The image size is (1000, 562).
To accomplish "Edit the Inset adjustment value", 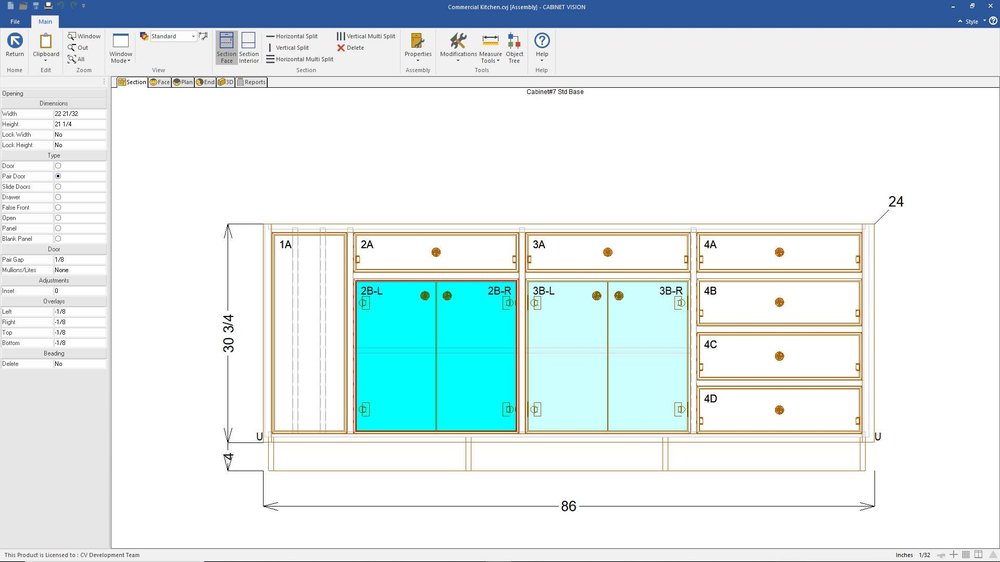I will [x=79, y=291].
